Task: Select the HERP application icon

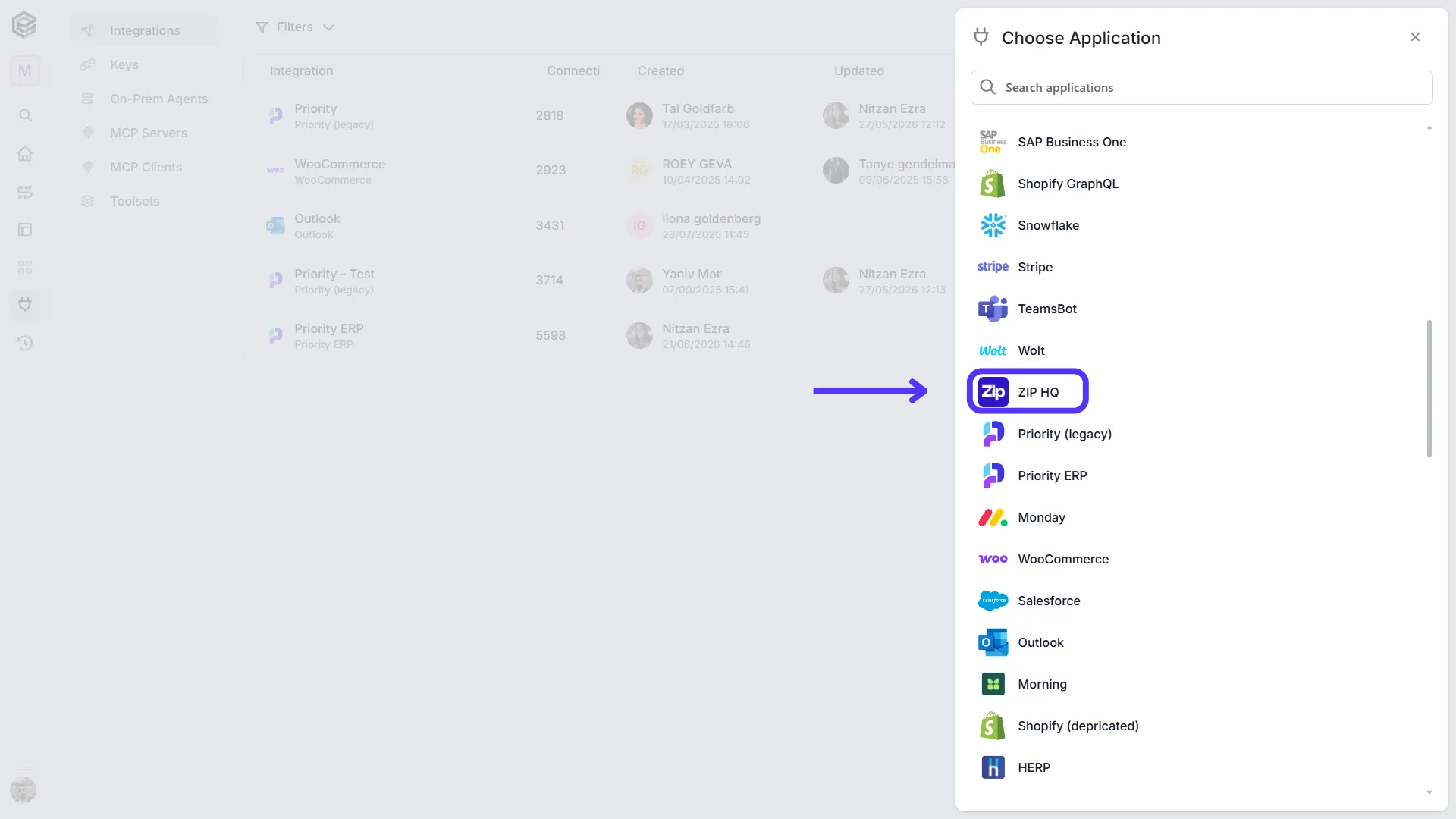Action: click(x=993, y=767)
